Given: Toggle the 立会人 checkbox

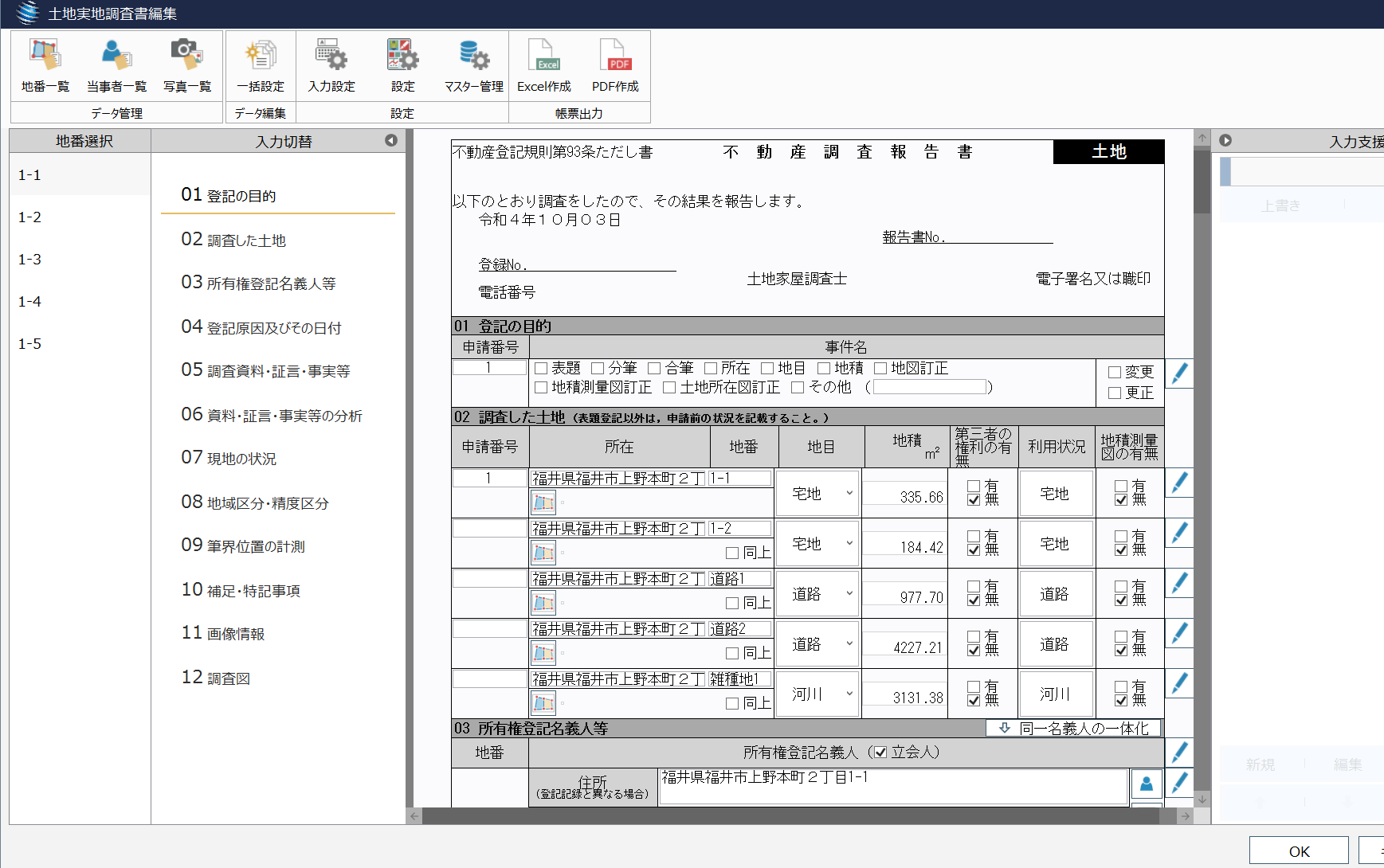Looking at the screenshot, I should point(880,753).
